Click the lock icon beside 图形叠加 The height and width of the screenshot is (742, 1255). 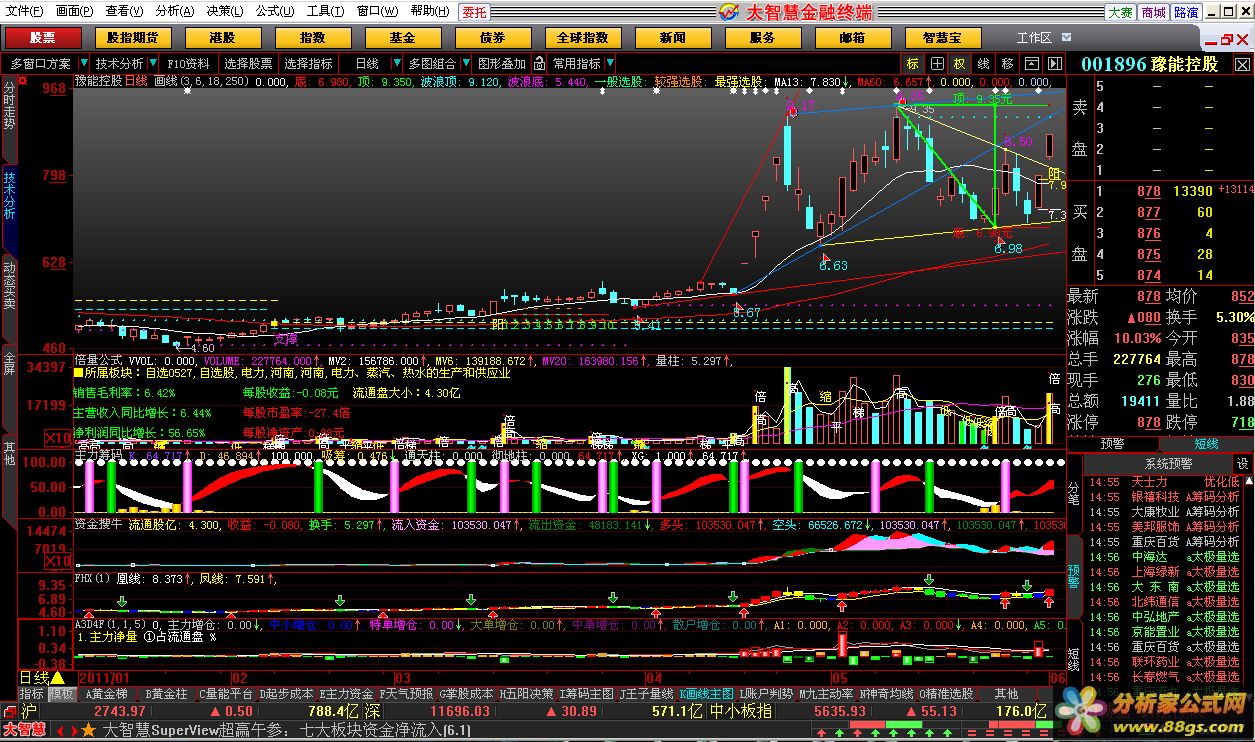[538, 63]
